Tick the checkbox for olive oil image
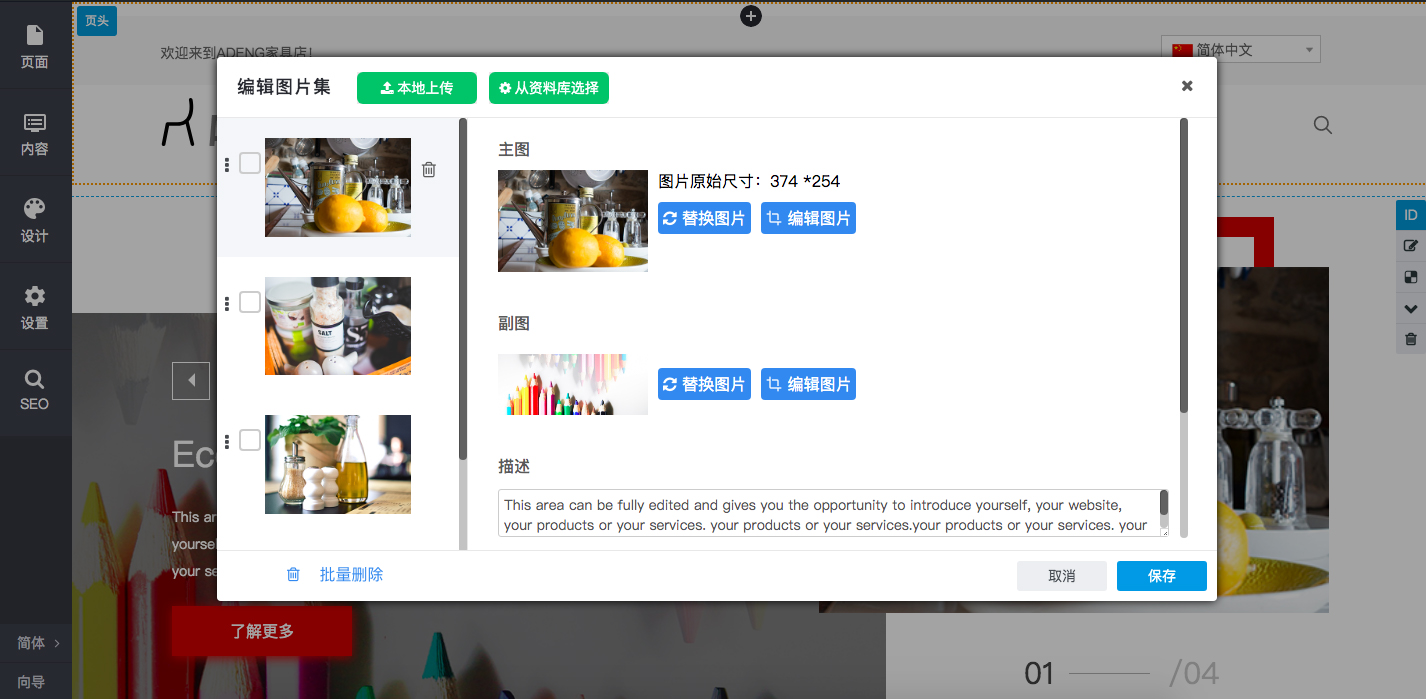The image size is (1426, 699). (x=250, y=440)
